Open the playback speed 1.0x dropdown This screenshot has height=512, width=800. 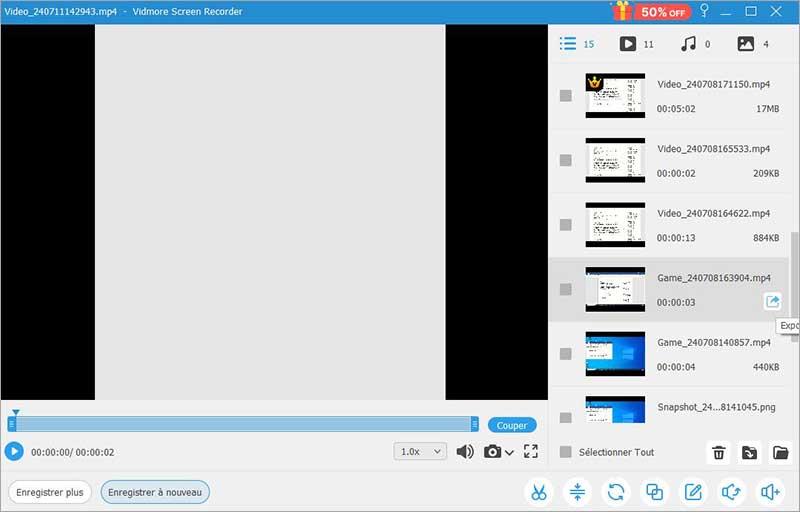coord(420,451)
